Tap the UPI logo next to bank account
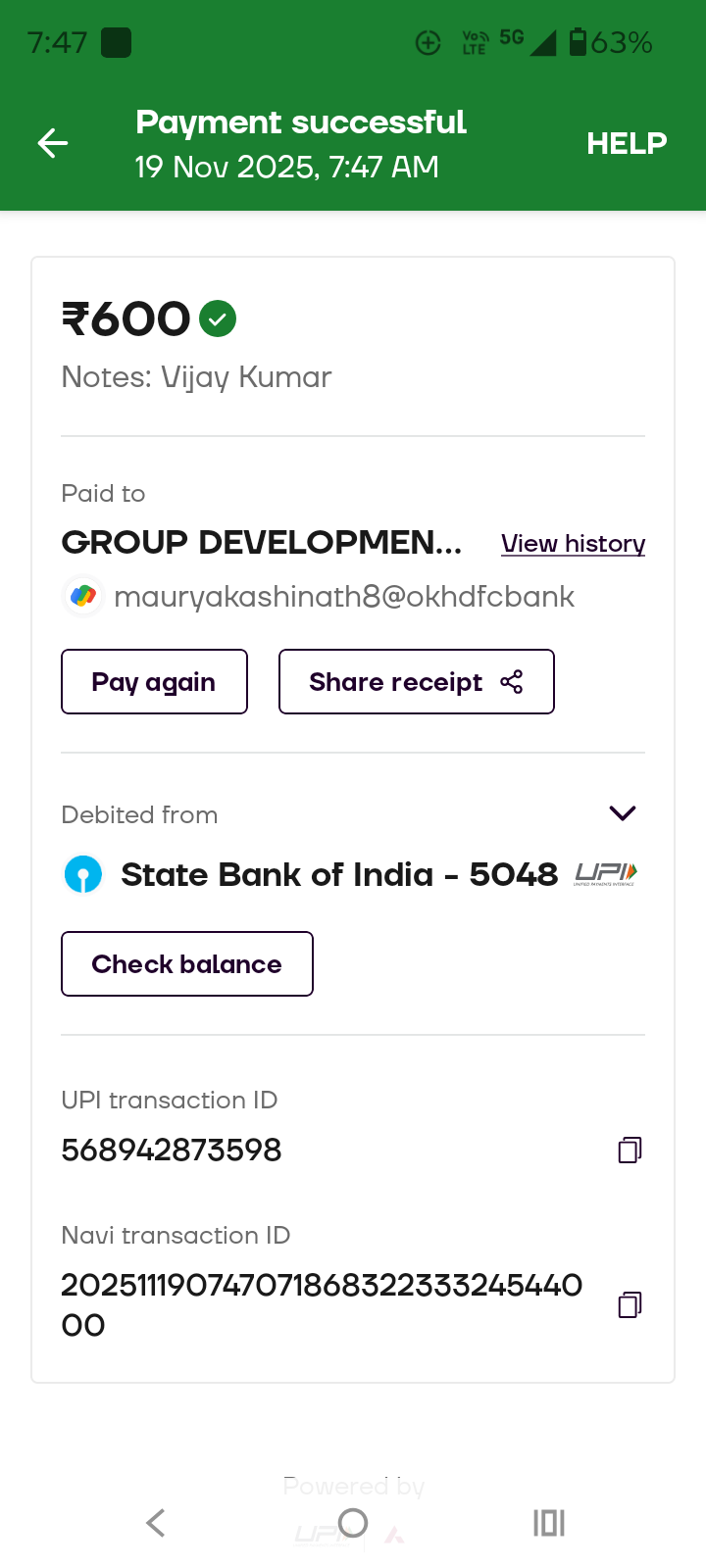Screen dimensions: 706x1568 [x=605, y=873]
